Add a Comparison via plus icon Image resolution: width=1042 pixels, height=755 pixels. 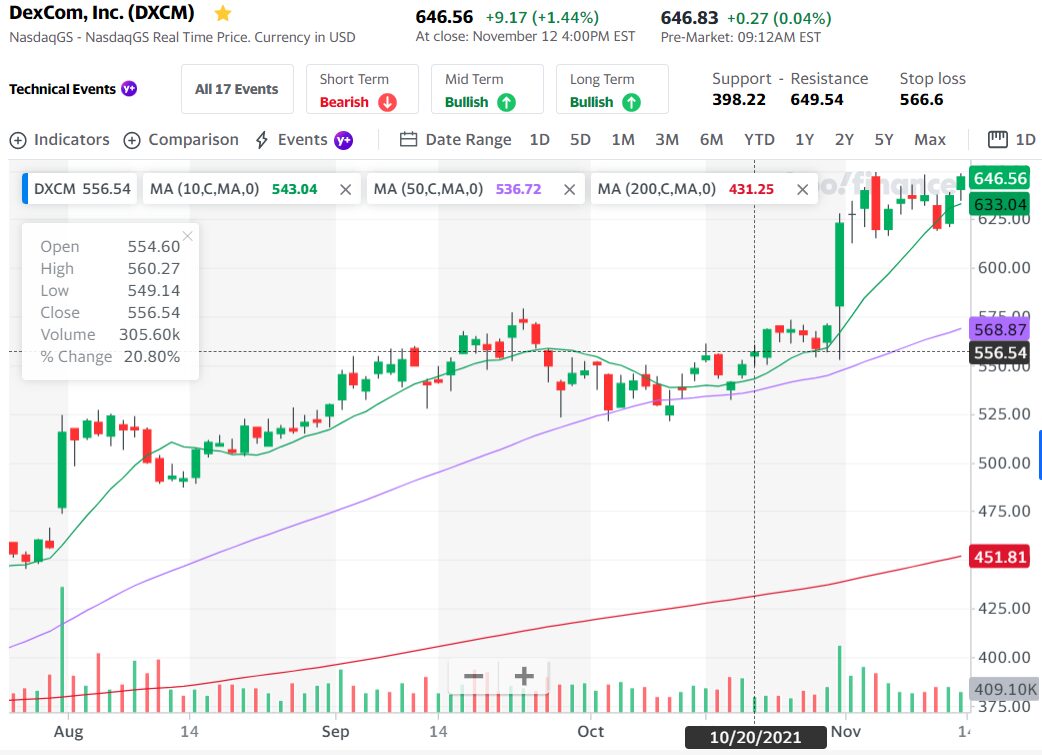pos(132,140)
